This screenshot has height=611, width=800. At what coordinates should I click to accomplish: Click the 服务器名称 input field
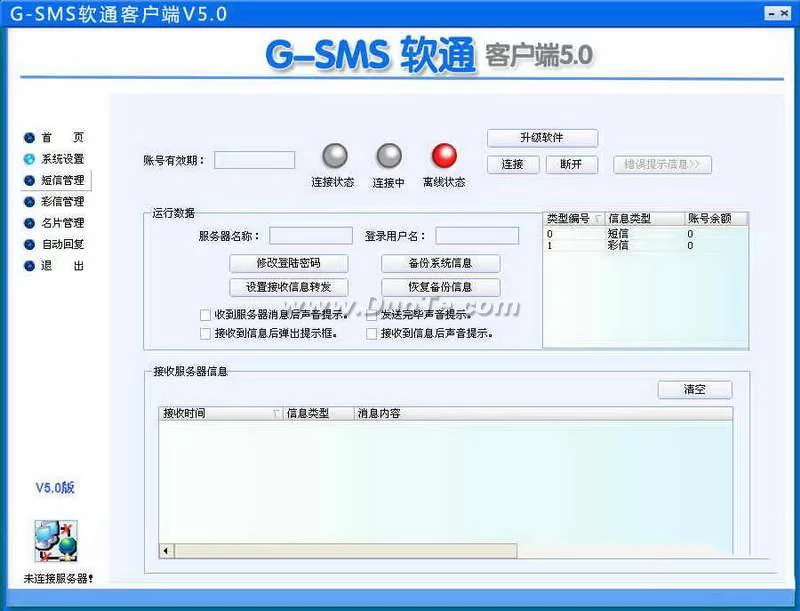(311, 236)
